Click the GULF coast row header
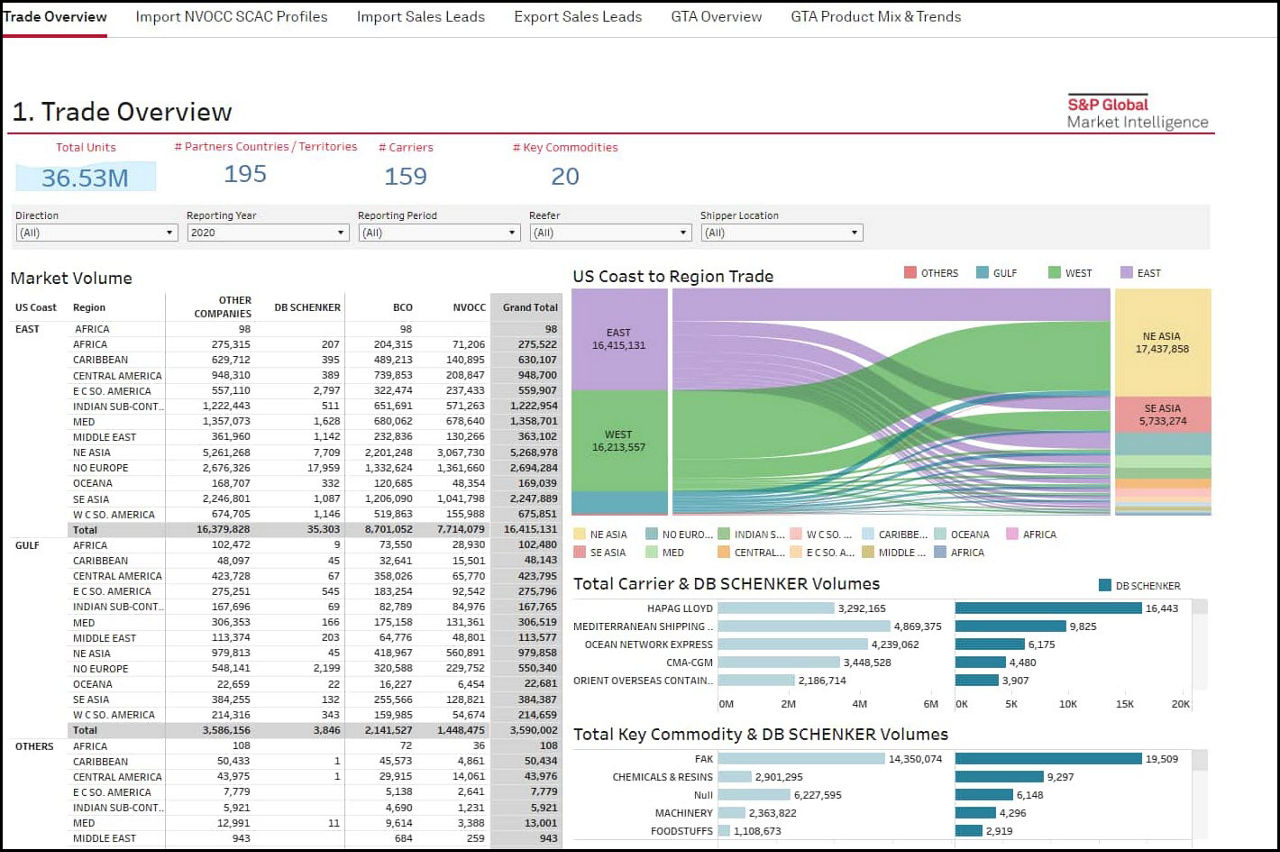 pyautogui.click(x=26, y=545)
